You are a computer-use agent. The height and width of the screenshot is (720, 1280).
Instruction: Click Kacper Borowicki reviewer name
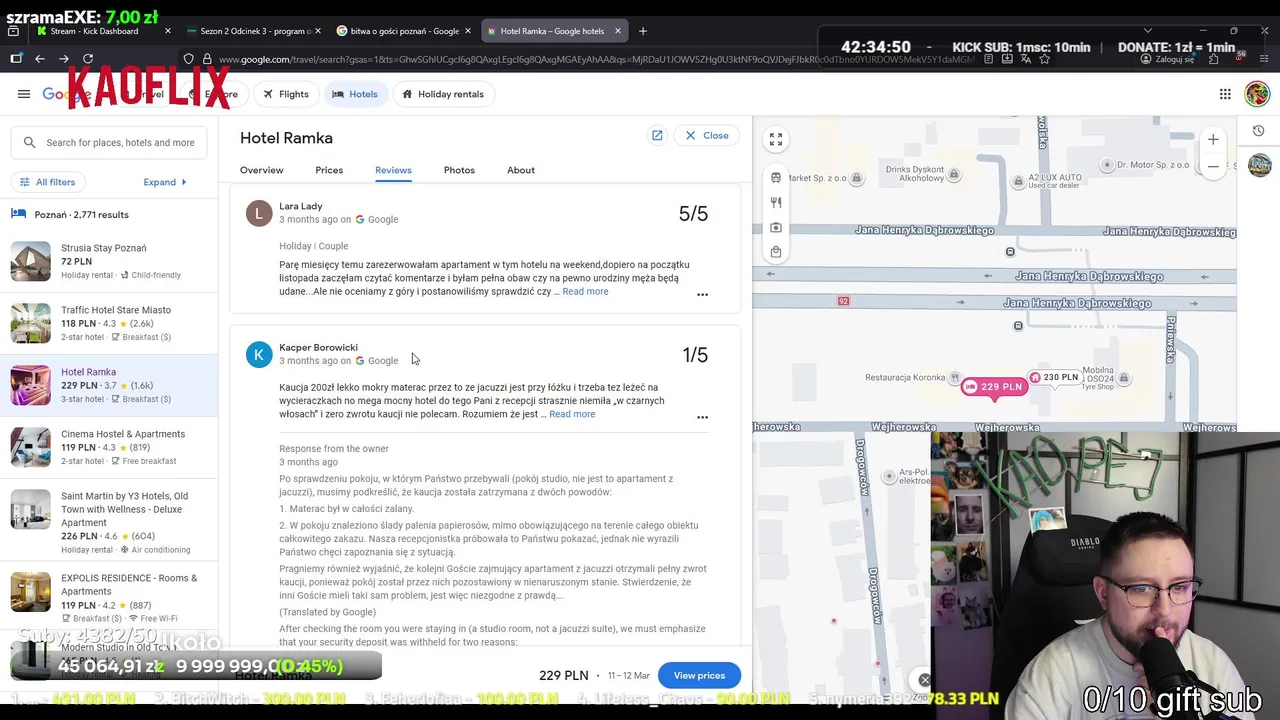(318, 347)
